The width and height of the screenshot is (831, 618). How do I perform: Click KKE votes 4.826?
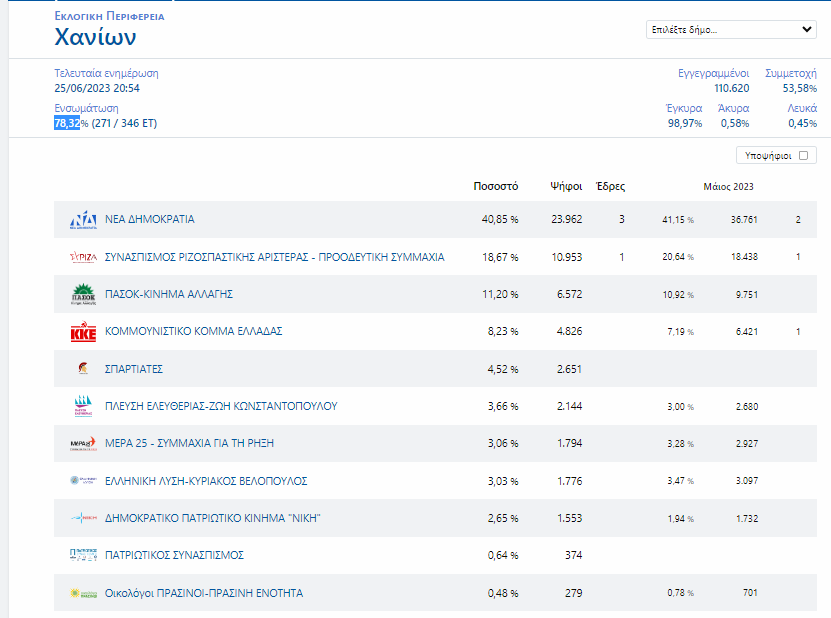(569, 331)
